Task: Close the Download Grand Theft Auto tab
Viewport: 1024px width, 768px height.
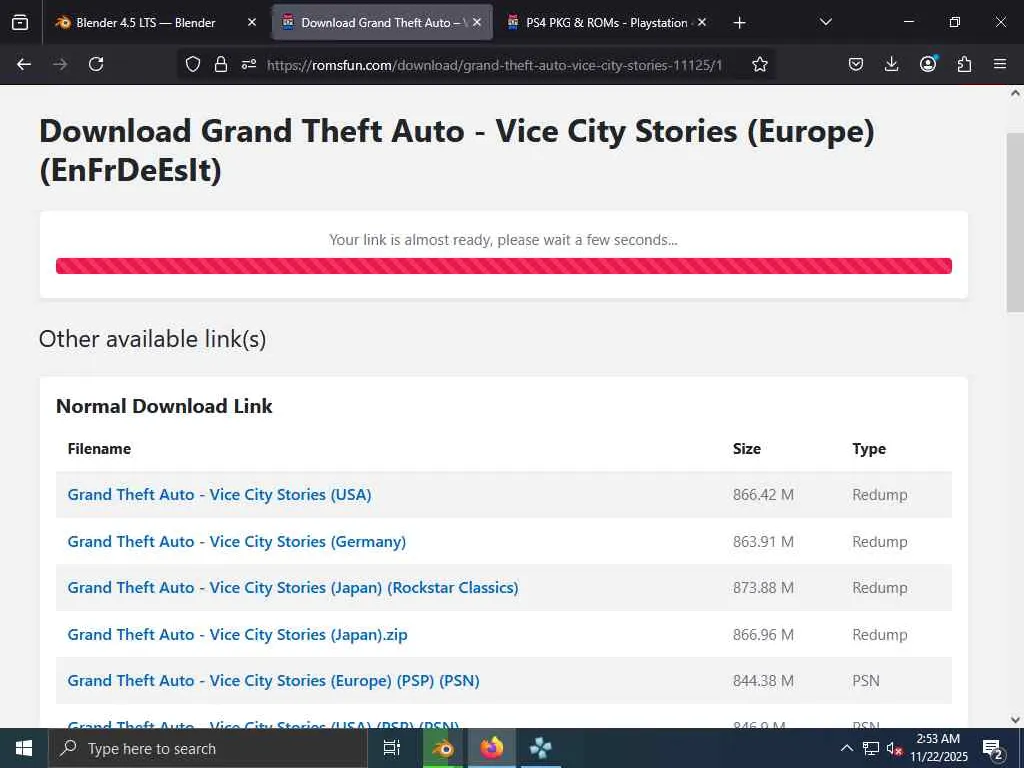Action: [x=477, y=22]
